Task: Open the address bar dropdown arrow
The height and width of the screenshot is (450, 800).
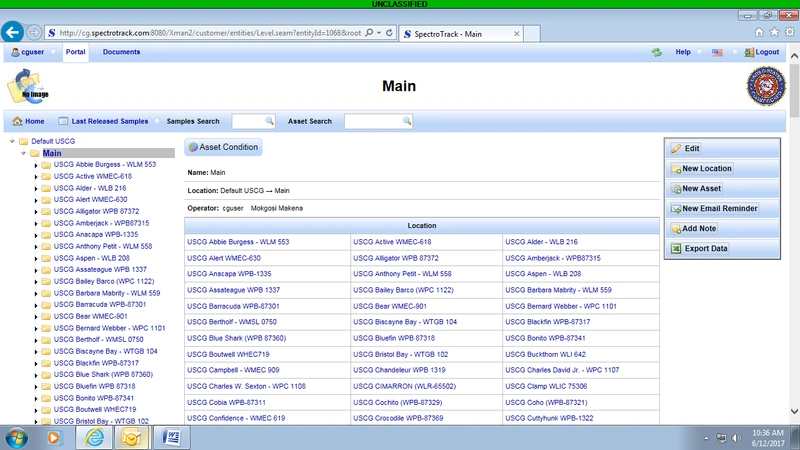Action: click(x=379, y=33)
